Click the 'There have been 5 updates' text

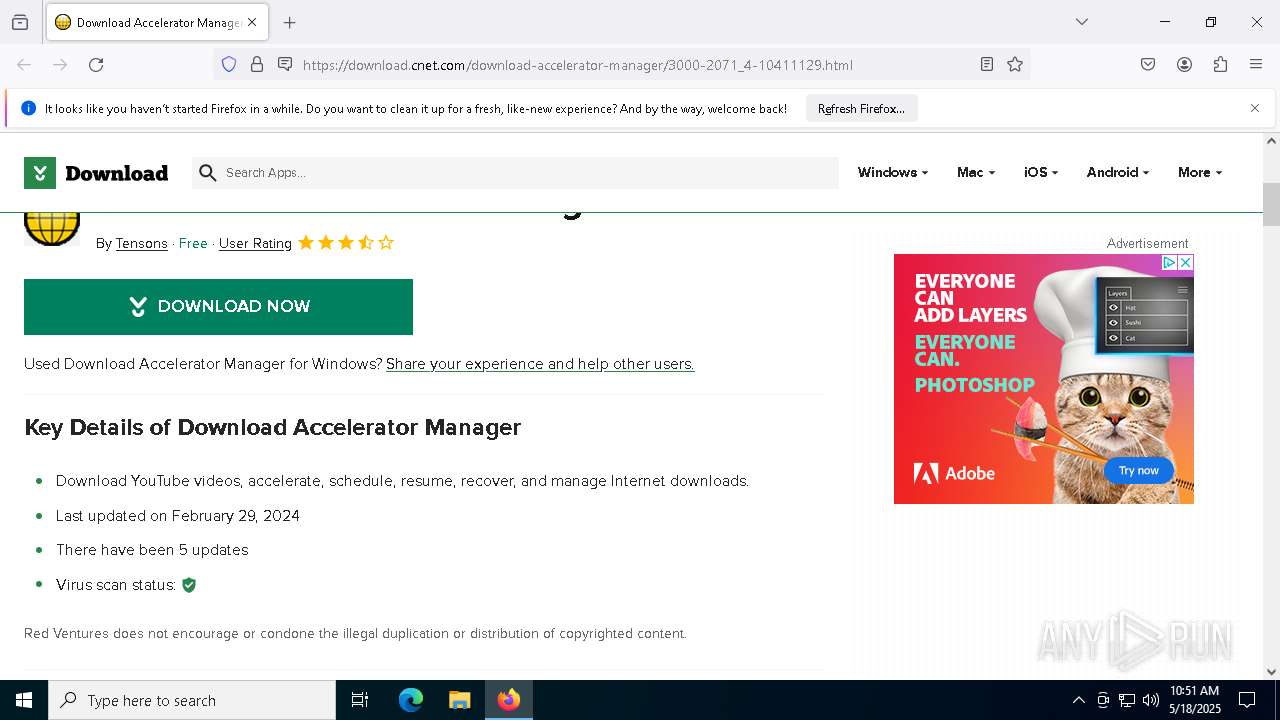[152, 550]
